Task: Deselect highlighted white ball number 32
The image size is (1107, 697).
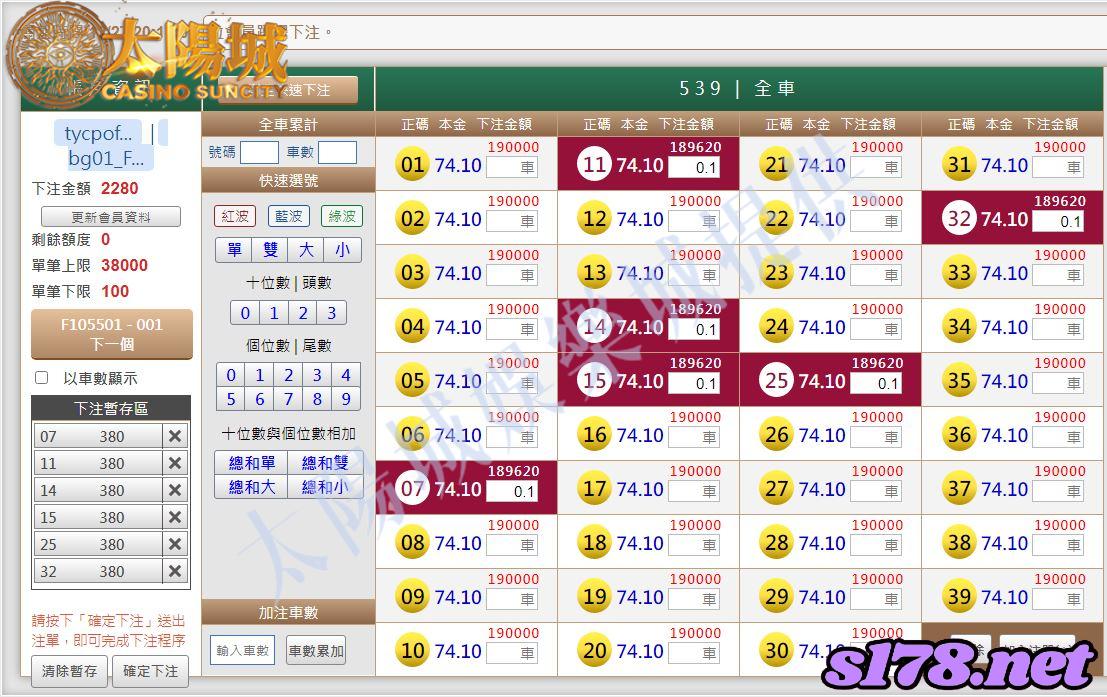Action: 959,219
